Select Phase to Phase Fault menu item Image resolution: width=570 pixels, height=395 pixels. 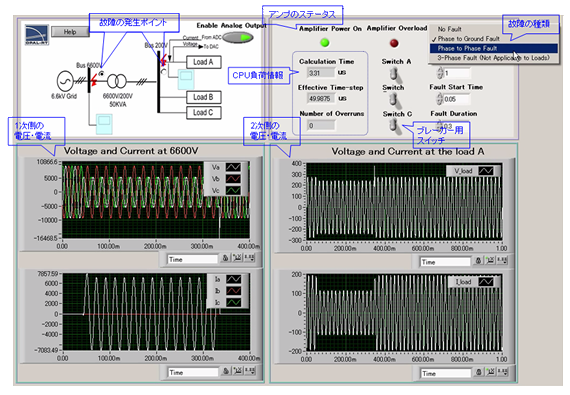pos(493,48)
